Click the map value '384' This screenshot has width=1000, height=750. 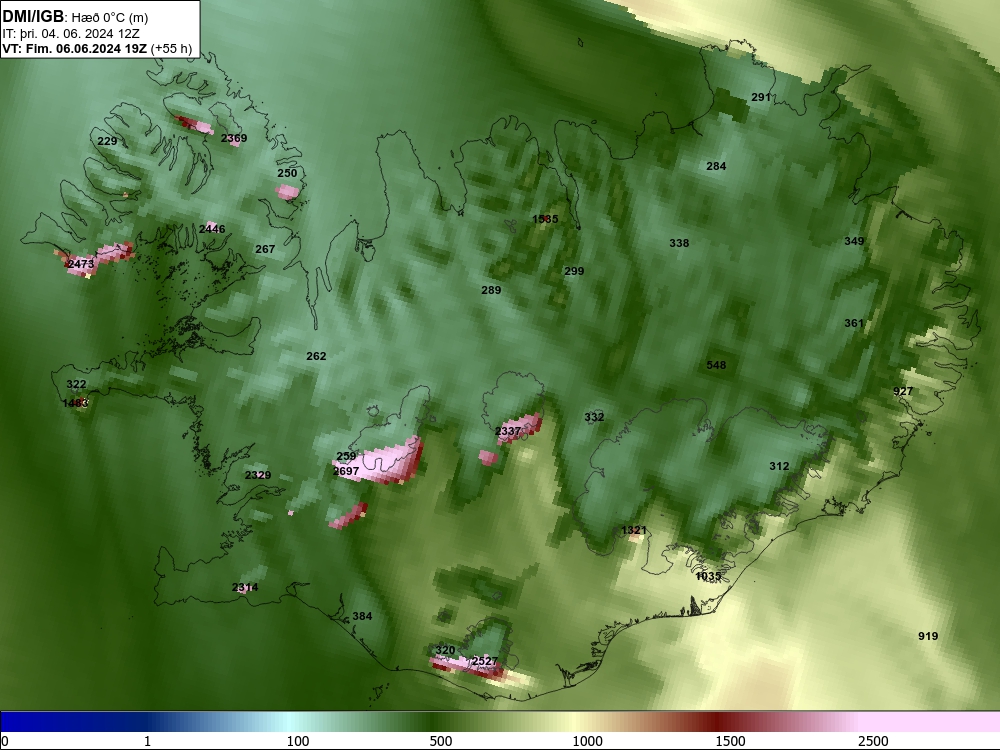click(362, 616)
